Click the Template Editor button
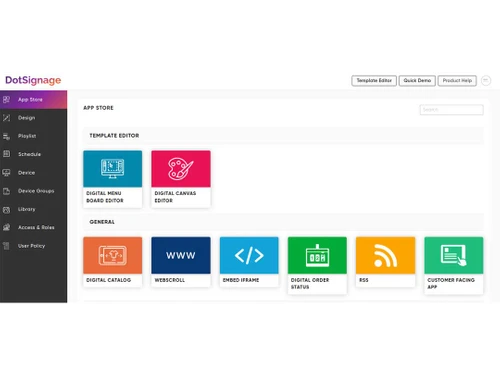Viewport: 500px width, 375px height. (x=374, y=80)
